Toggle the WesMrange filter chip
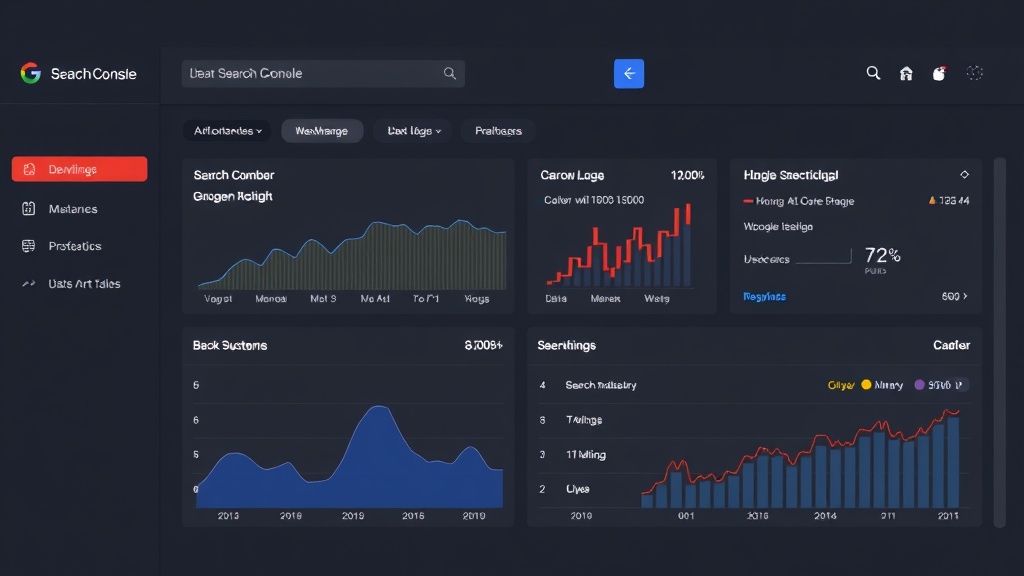 point(322,130)
